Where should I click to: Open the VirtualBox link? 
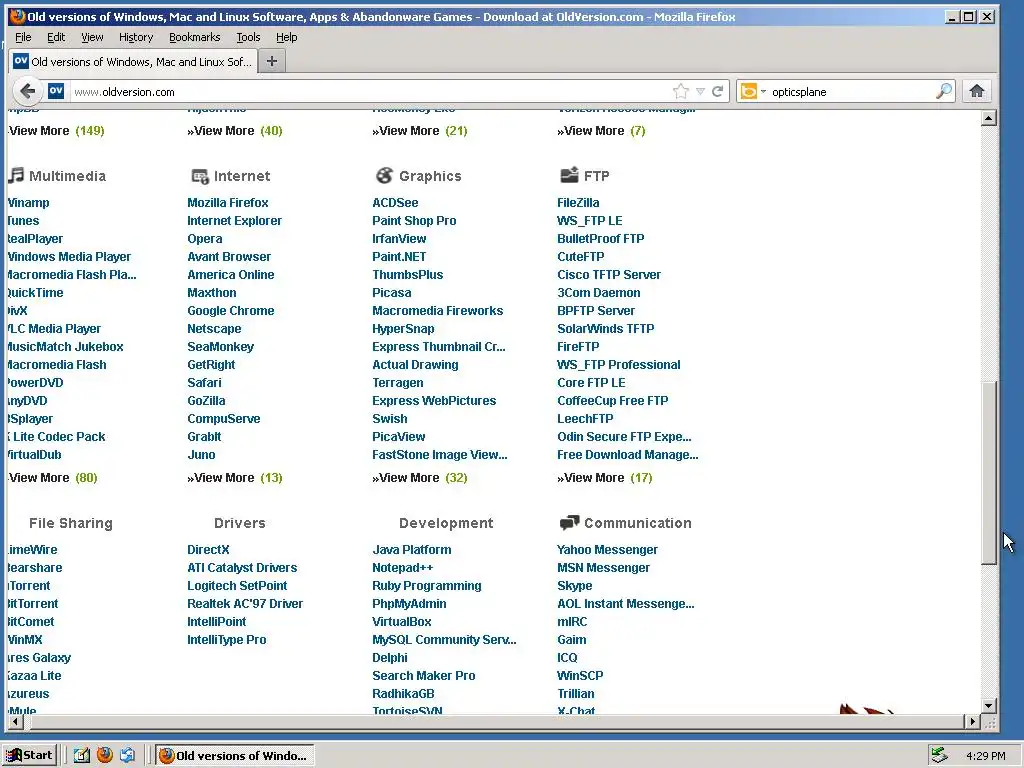402,622
